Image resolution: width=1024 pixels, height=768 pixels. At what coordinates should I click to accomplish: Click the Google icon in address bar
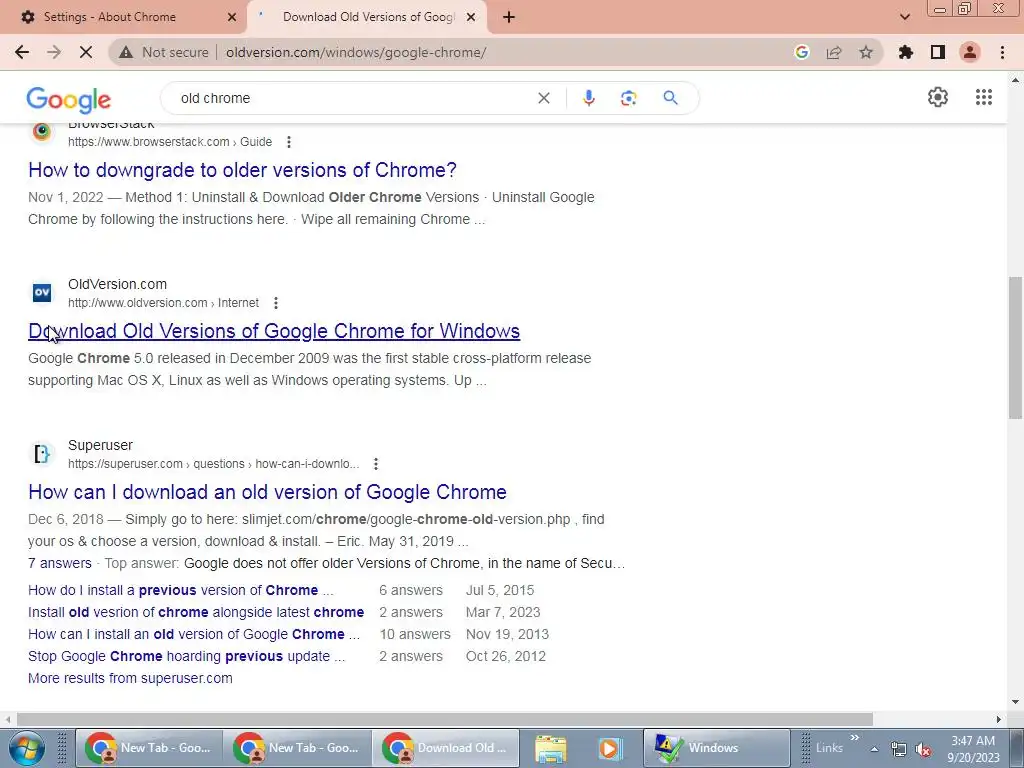(802, 52)
